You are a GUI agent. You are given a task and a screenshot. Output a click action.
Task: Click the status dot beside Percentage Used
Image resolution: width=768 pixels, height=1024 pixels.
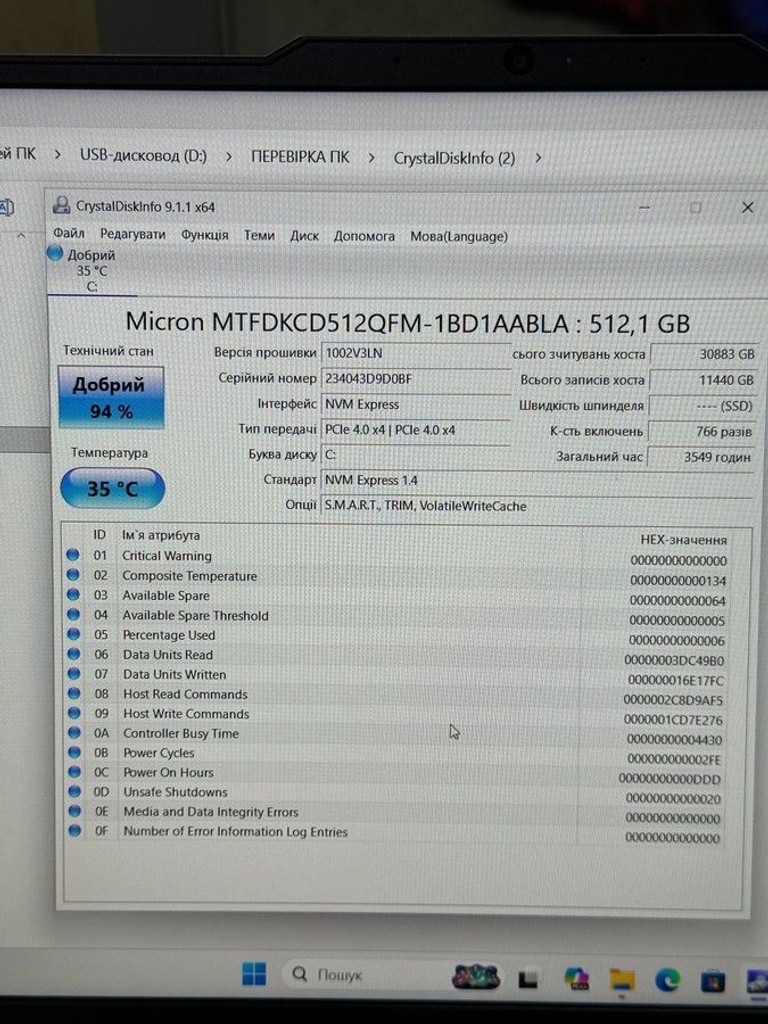tap(74, 634)
